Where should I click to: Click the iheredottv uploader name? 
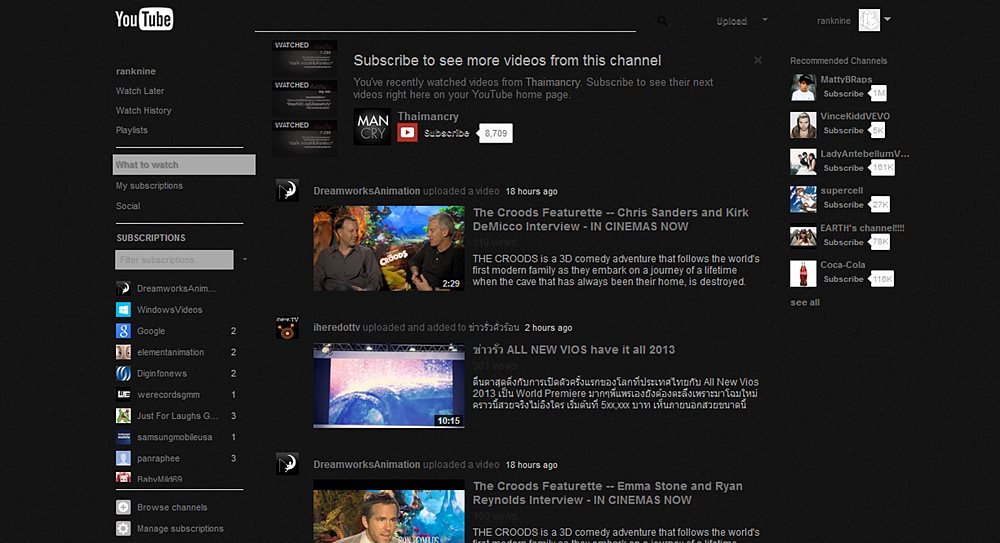(x=337, y=327)
